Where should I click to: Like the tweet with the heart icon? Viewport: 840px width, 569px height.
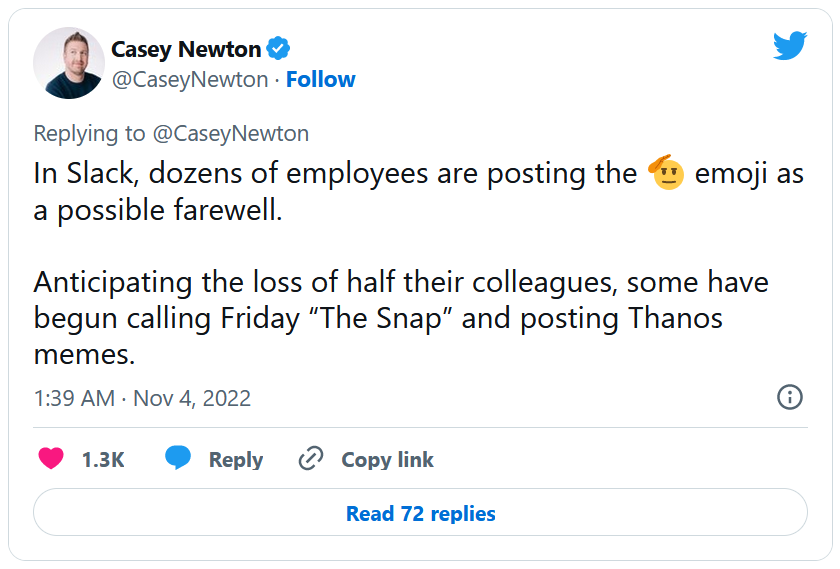51,459
